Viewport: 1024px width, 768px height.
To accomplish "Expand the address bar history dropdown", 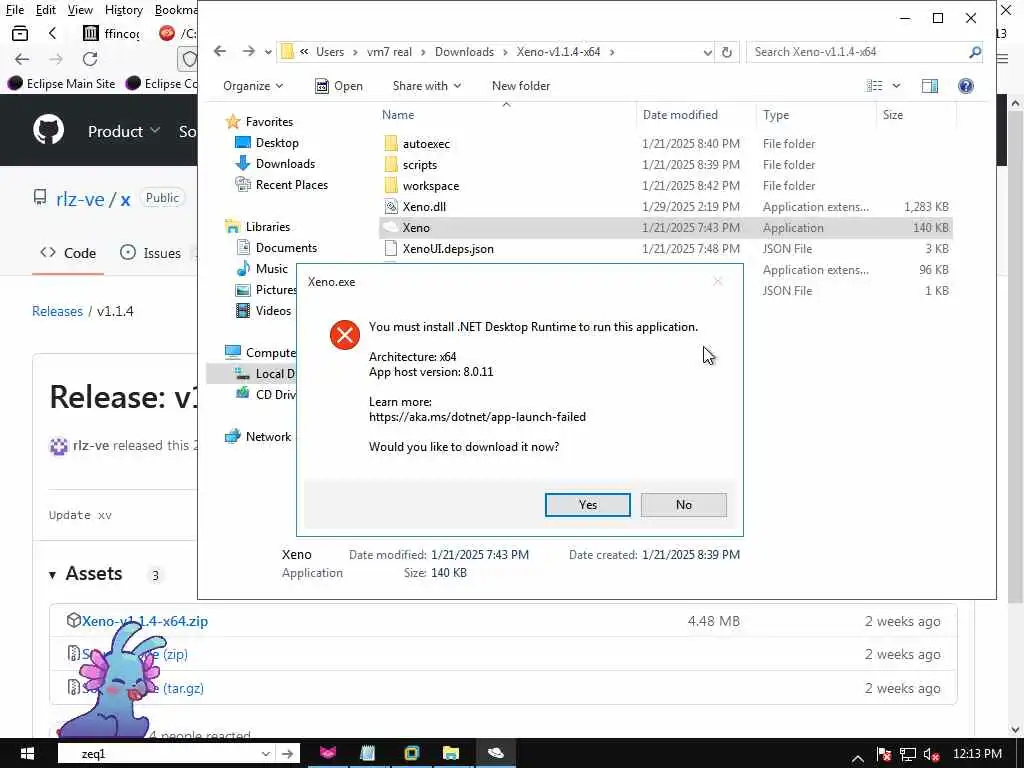I will pyautogui.click(x=707, y=52).
